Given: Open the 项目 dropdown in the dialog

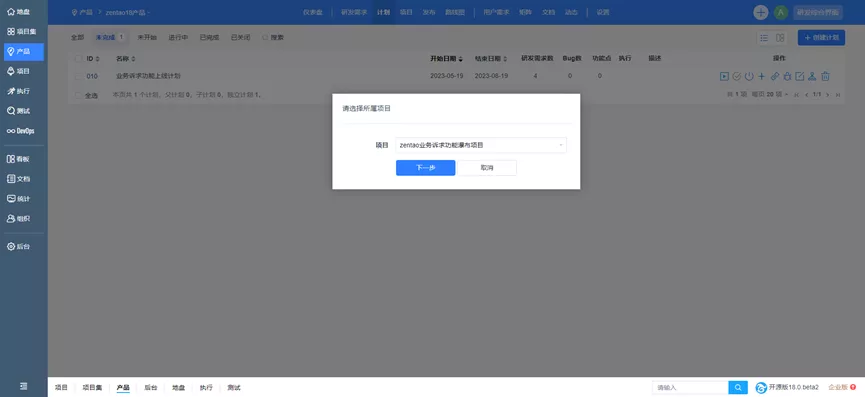Looking at the screenshot, I should (481, 145).
